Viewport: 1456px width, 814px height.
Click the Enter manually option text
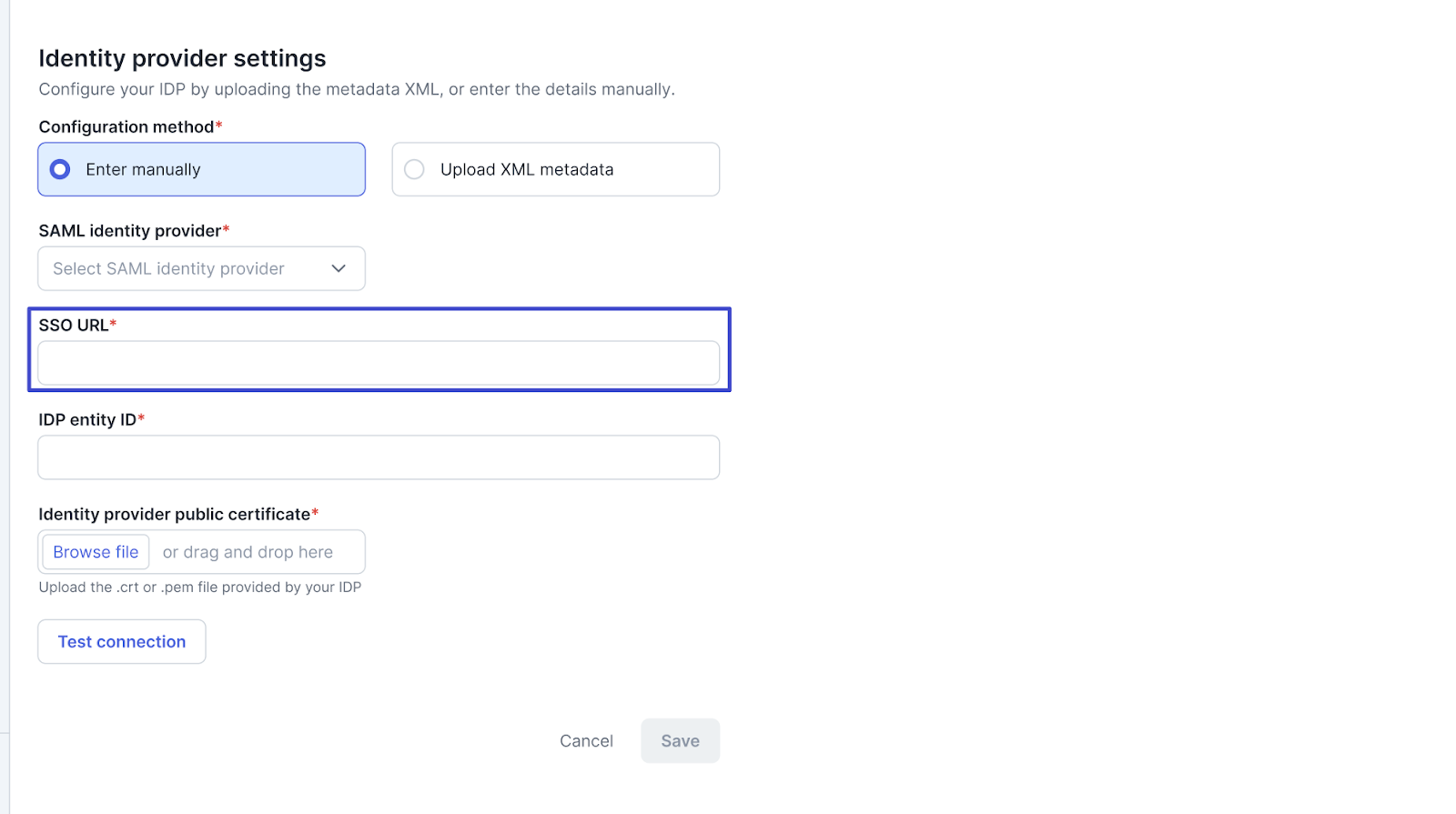143,169
